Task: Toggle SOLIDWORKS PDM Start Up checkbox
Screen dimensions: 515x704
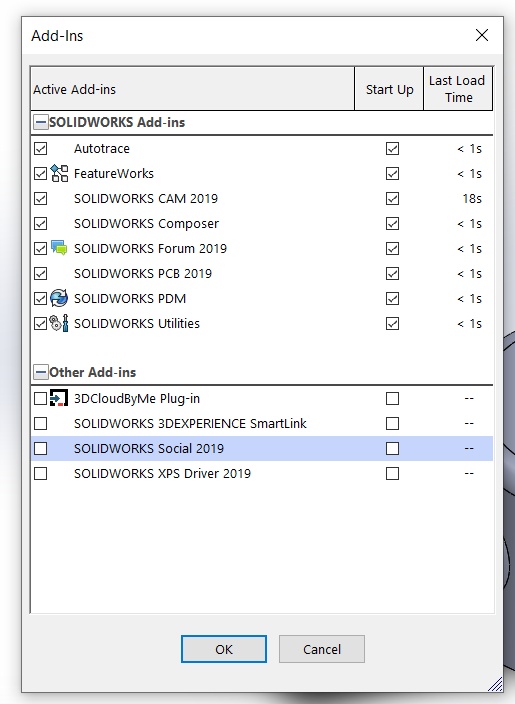Action: click(392, 299)
